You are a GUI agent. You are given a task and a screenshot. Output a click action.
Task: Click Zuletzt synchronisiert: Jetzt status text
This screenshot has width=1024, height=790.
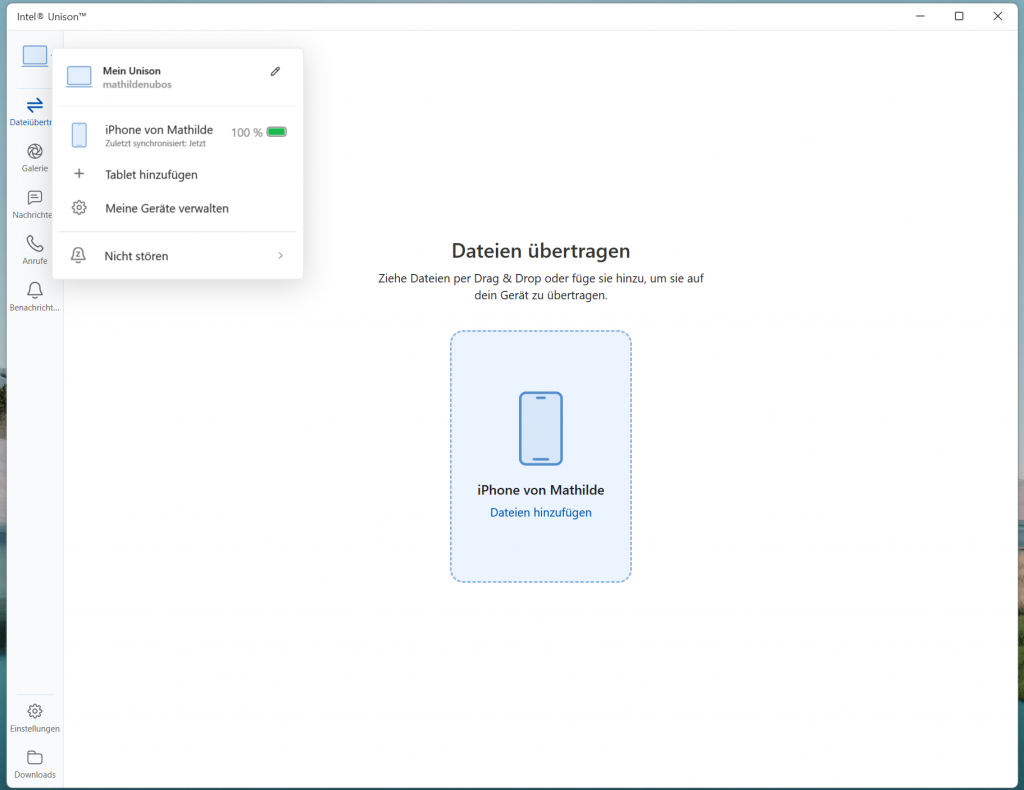point(155,144)
